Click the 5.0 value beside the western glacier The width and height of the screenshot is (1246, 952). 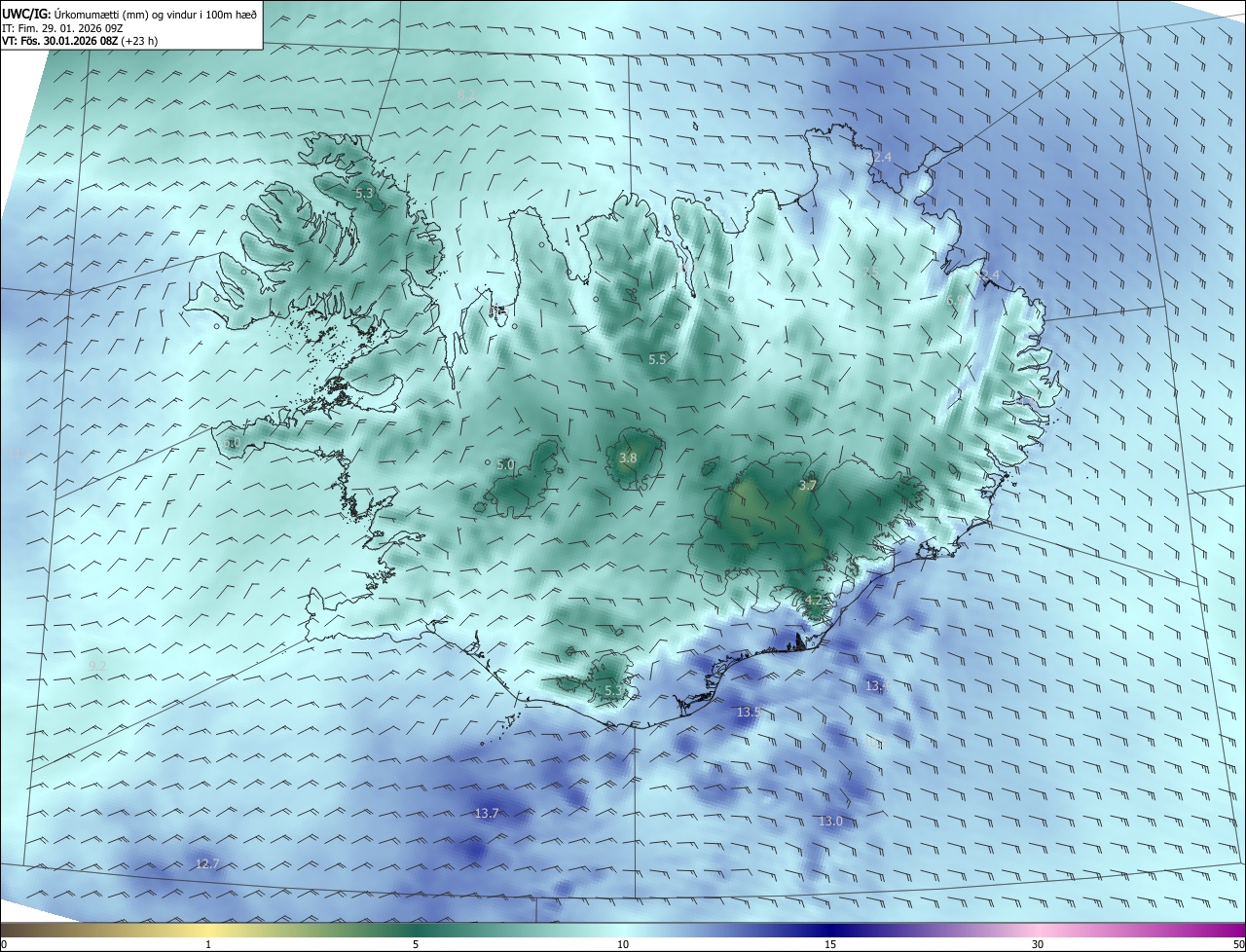click(x=505, y=465)
